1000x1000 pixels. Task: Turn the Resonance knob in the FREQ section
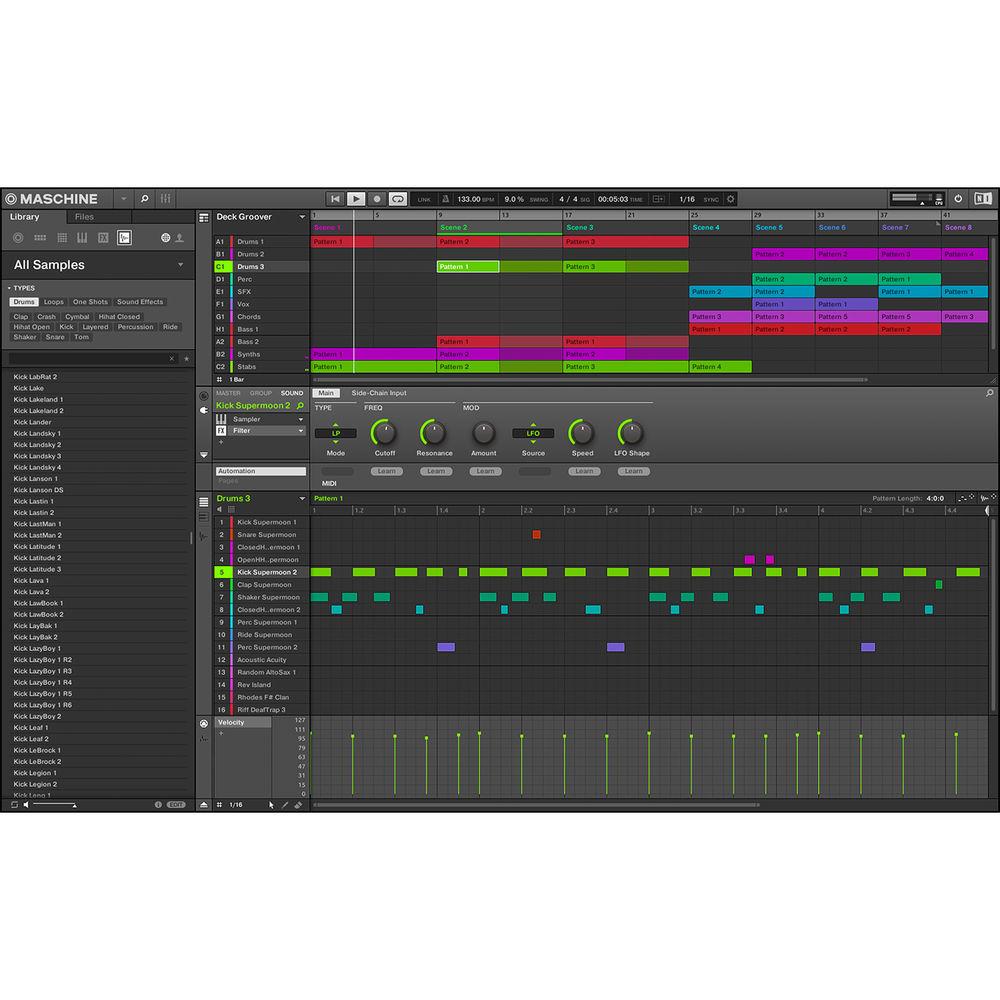pyautogui.click(x=434, y=434)
